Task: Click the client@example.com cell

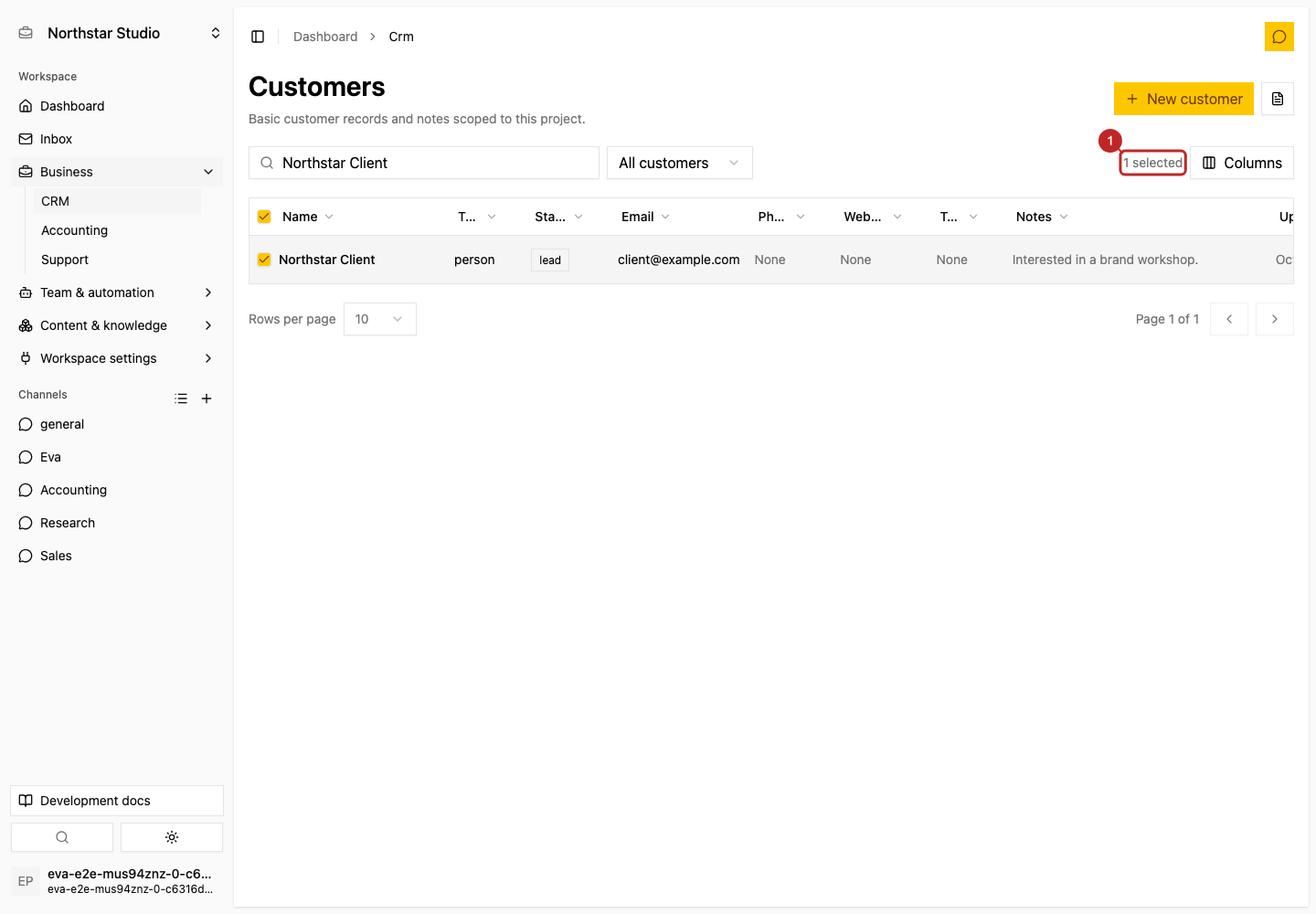Action: tap(679, 260)
